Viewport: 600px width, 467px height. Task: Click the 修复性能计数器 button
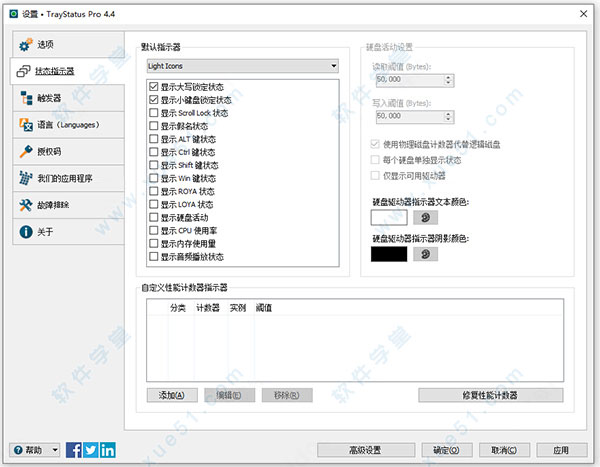(491, 395)
